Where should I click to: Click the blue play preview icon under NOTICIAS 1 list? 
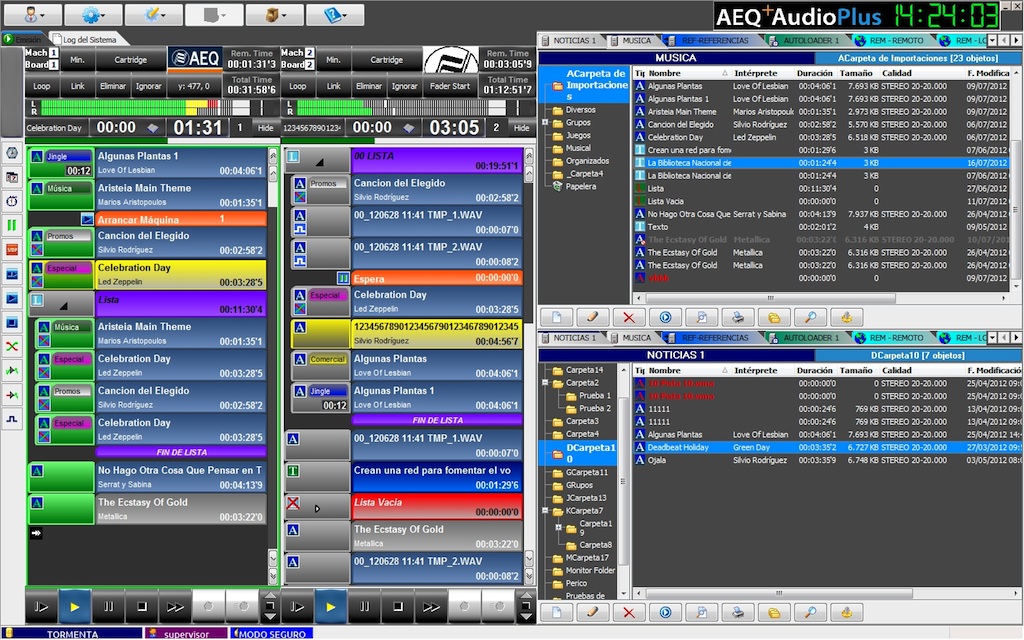[x=665, y=613]
